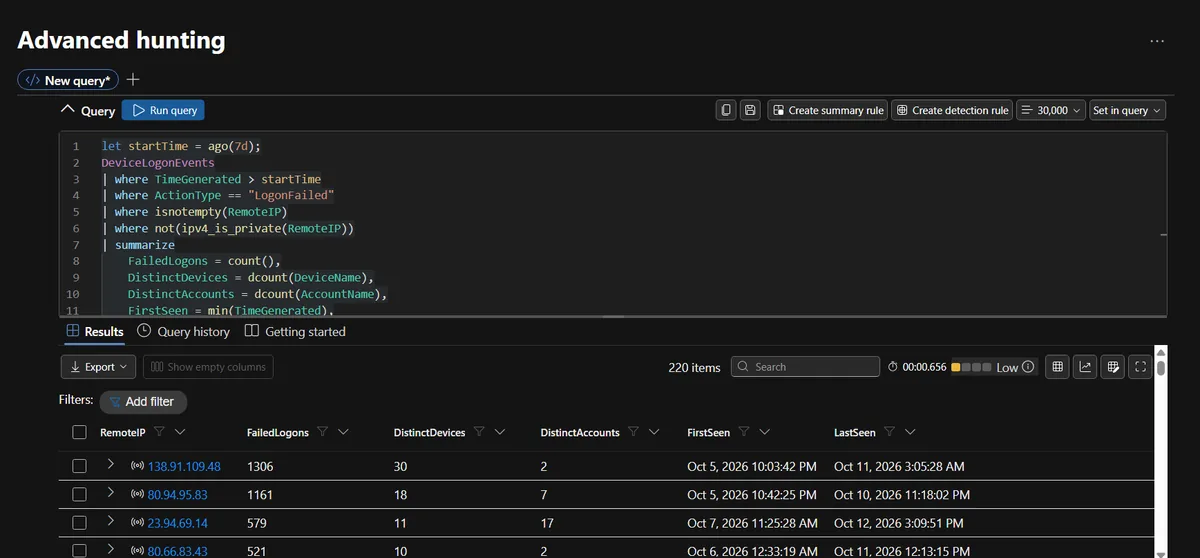Image resolution: width=1200 pixels, height=558 pixels.
Task: Open the more options ellipsis menu
Action: (x=1157, y=41)
